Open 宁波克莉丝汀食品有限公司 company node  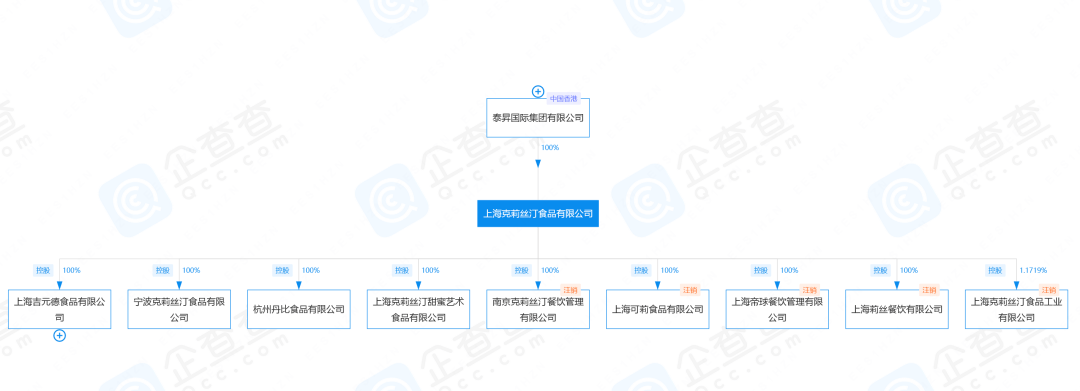click(179, 309)
